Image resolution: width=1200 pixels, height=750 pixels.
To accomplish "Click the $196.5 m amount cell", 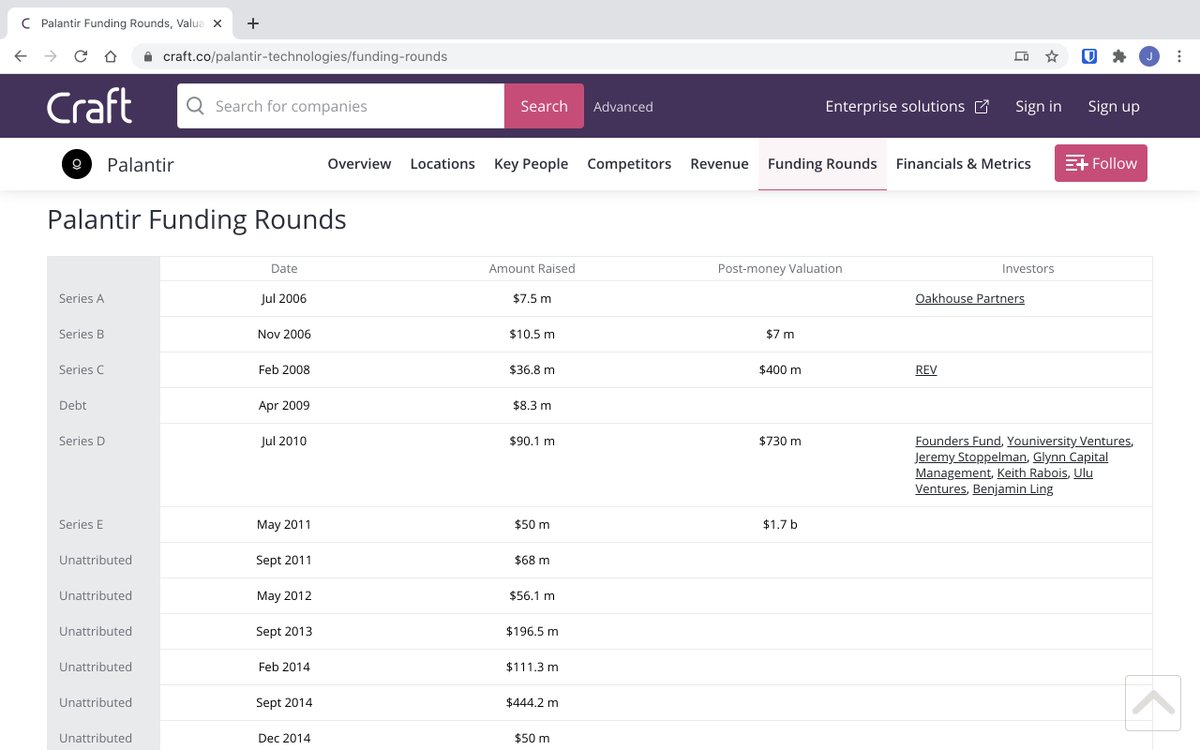I will point(532,631).
